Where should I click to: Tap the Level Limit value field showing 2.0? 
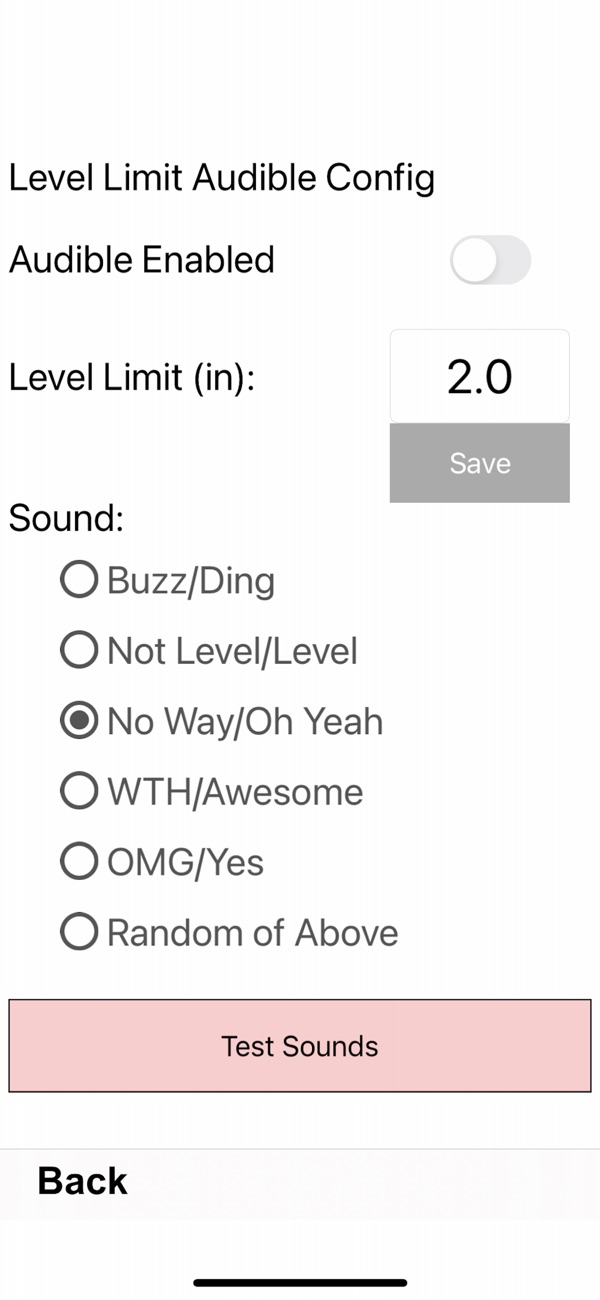pos(480,377)
